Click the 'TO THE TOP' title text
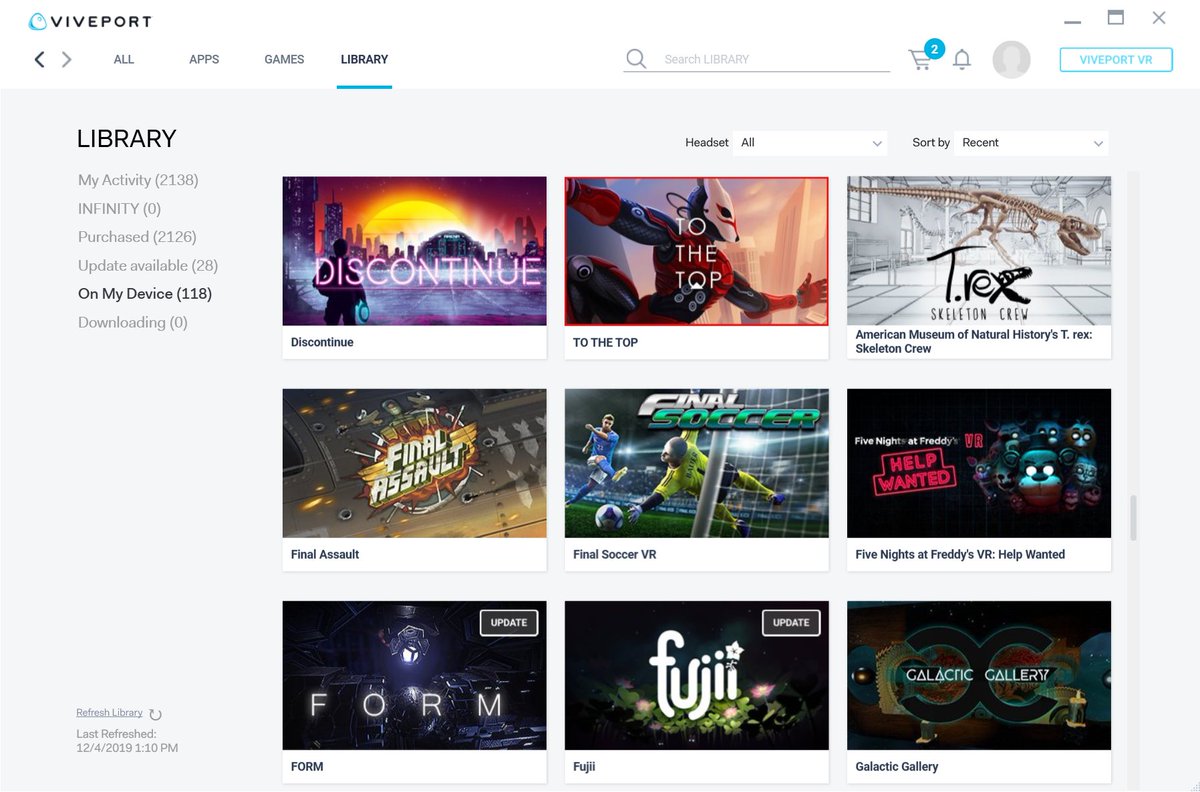1200x792 pixels. [x=605, y=342]
